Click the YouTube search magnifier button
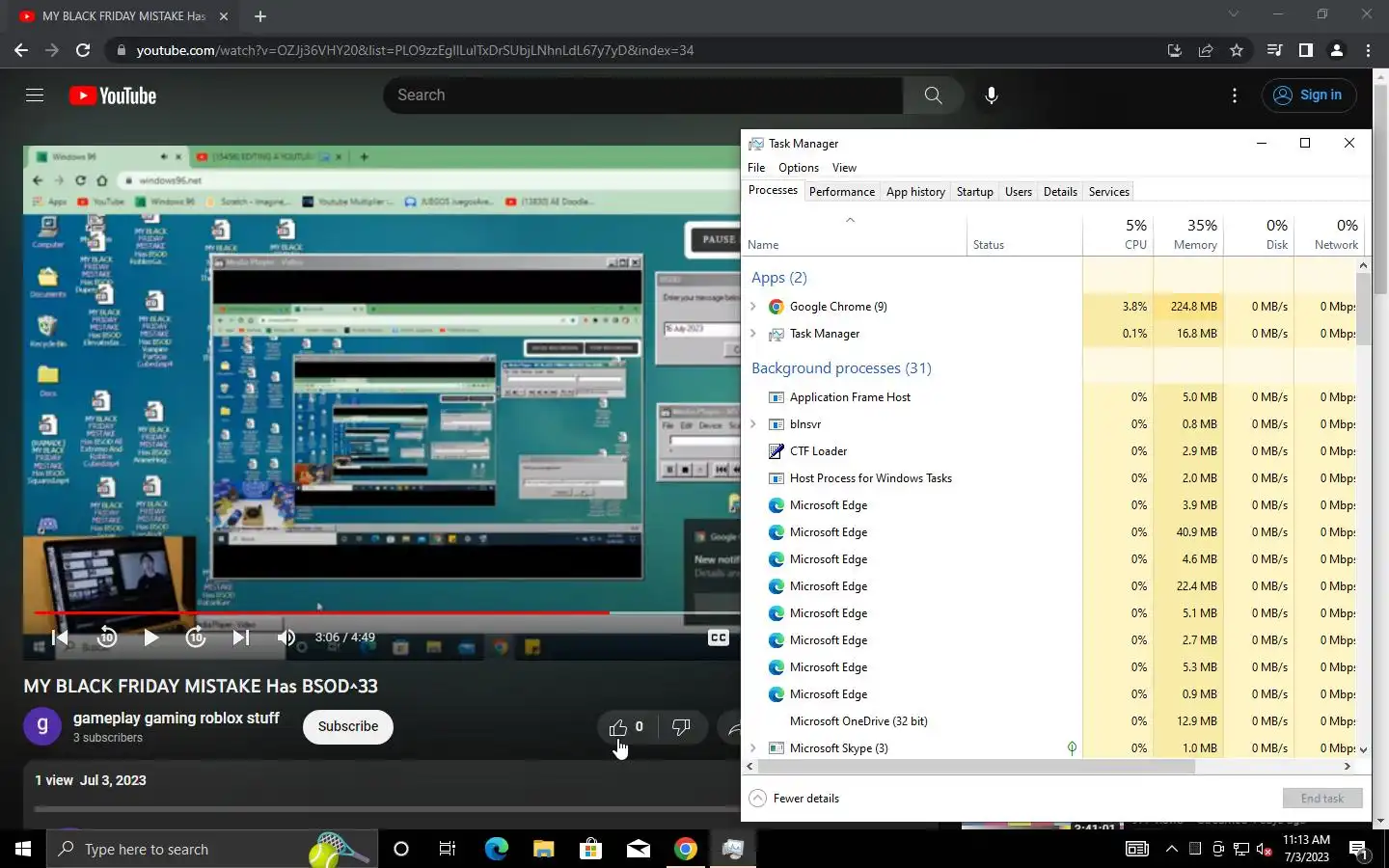 933,95
